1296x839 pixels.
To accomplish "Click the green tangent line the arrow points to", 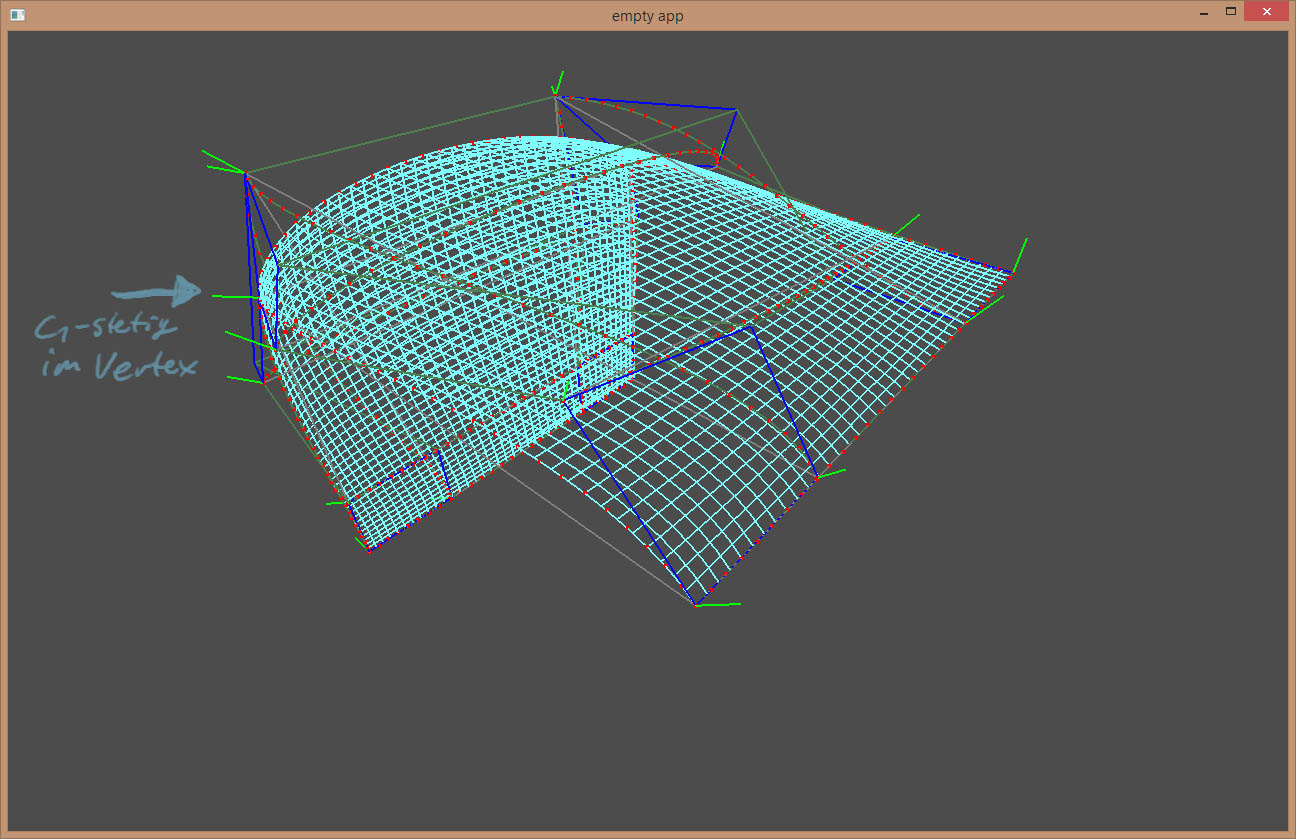I will coord(234,297).
